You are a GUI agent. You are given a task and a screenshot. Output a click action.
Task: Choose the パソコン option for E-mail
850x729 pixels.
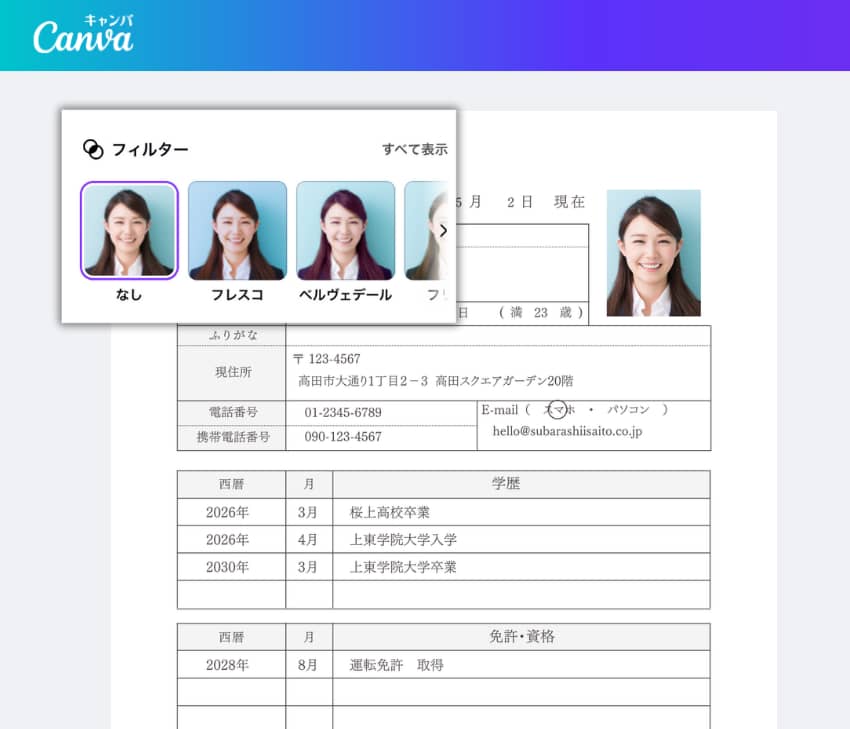pyautogui.click(x=628, y=409)
